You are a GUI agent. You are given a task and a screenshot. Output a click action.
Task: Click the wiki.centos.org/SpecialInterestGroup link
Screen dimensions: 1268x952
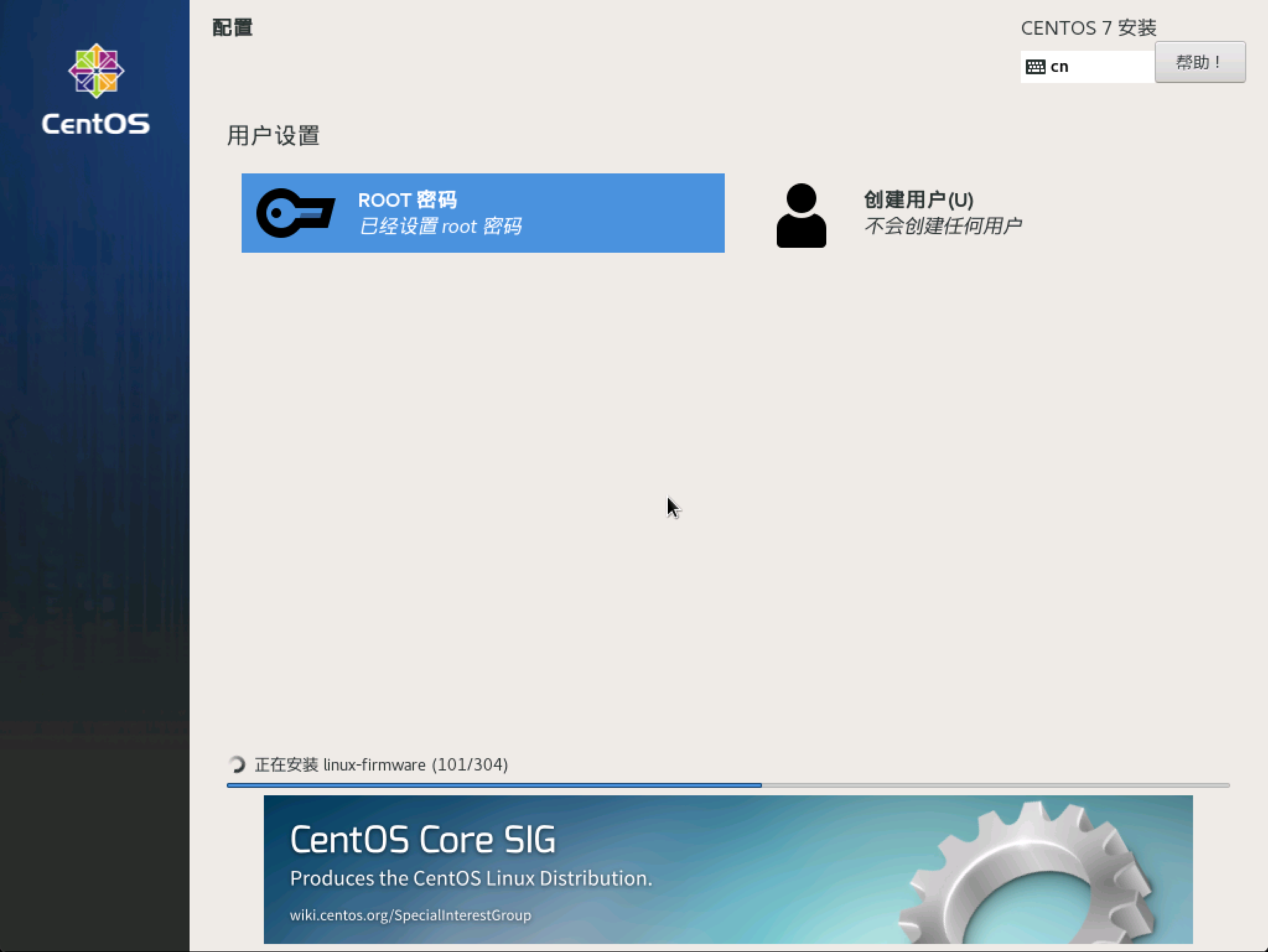coord(411,915)
